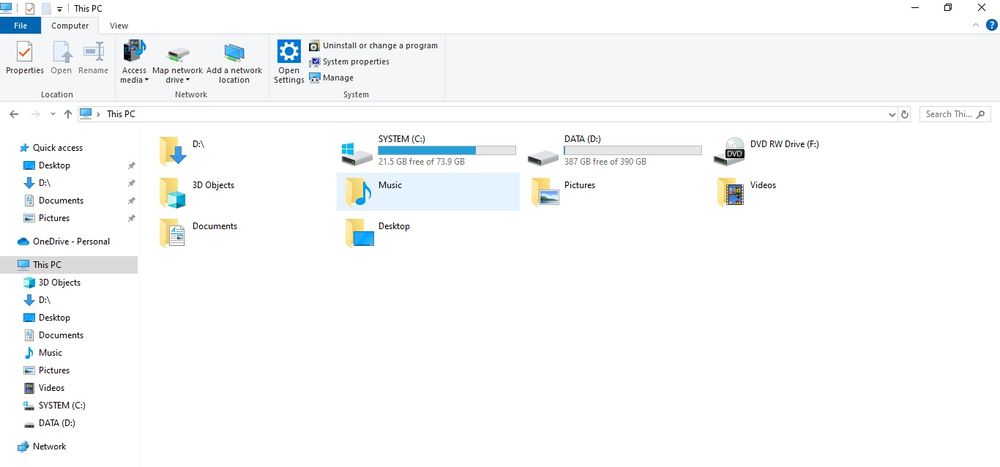
Task: Open pinned Desktop under Quick access
Action: click(x=54, y=165)
